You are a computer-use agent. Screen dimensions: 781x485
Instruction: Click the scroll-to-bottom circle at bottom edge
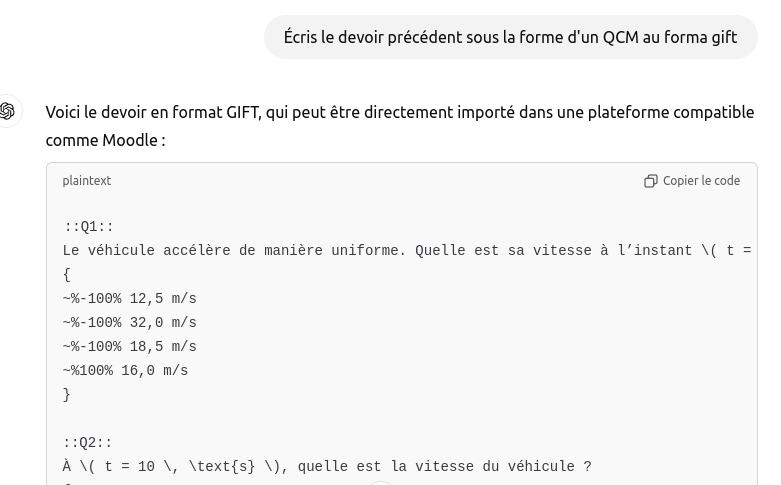pos(381,483)
